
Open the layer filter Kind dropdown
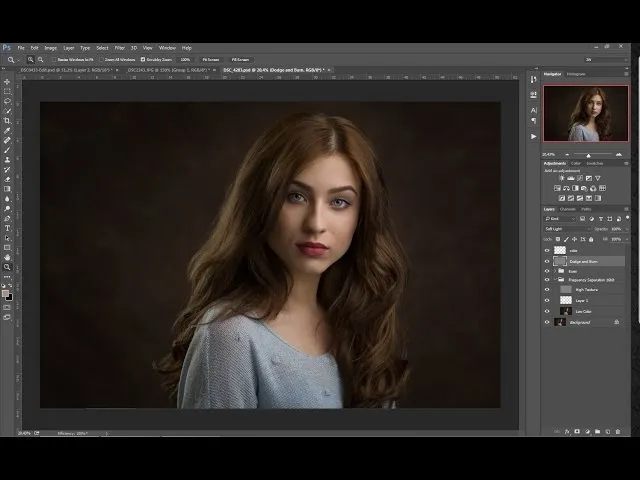(560, 219)
